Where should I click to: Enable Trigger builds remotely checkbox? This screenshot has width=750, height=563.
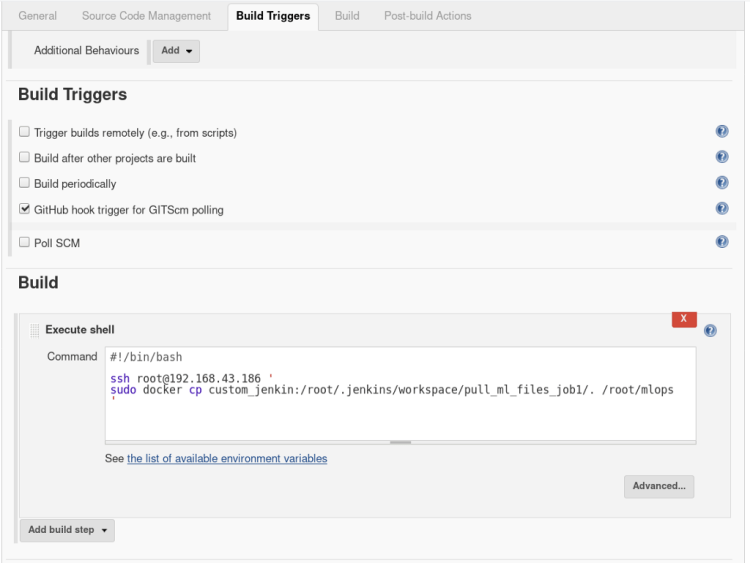pyautogui.click(x=25, y=132)
